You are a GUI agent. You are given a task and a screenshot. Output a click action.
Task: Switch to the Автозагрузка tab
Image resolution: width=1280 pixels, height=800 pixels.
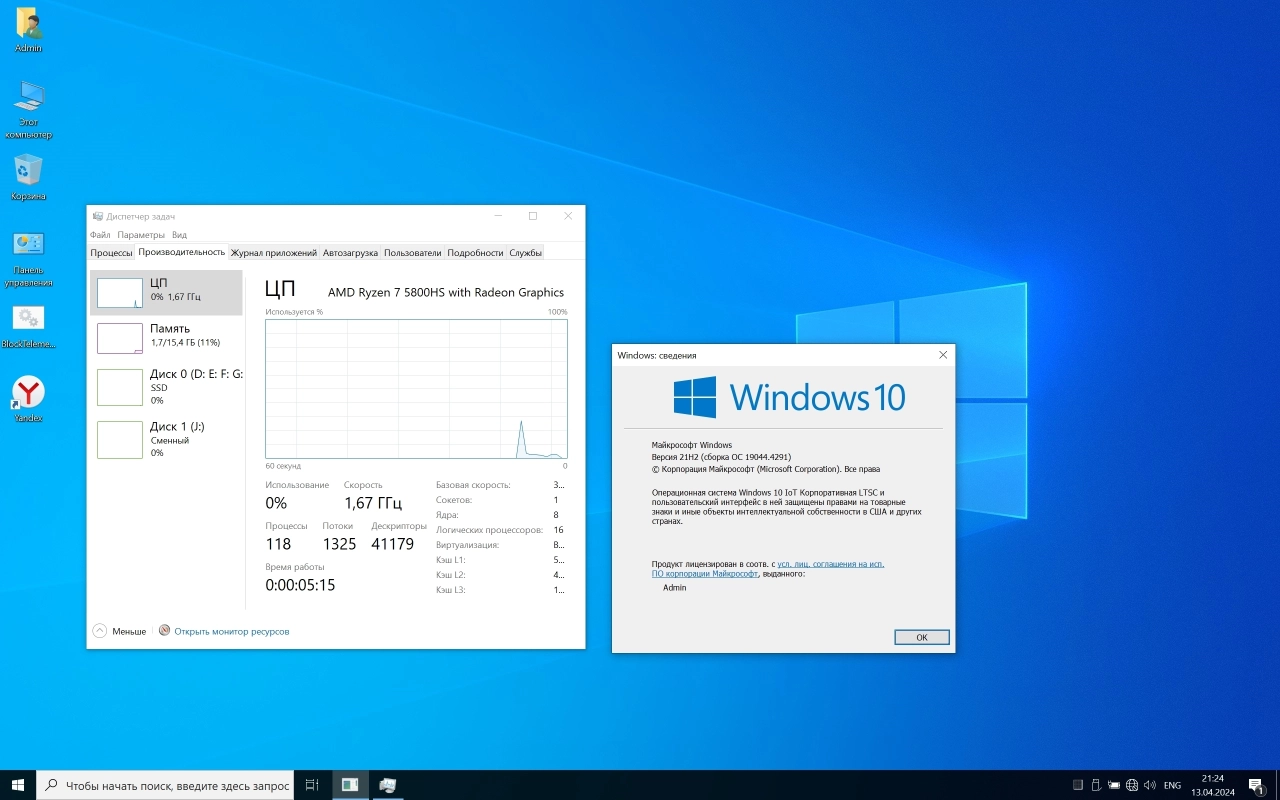350,253
